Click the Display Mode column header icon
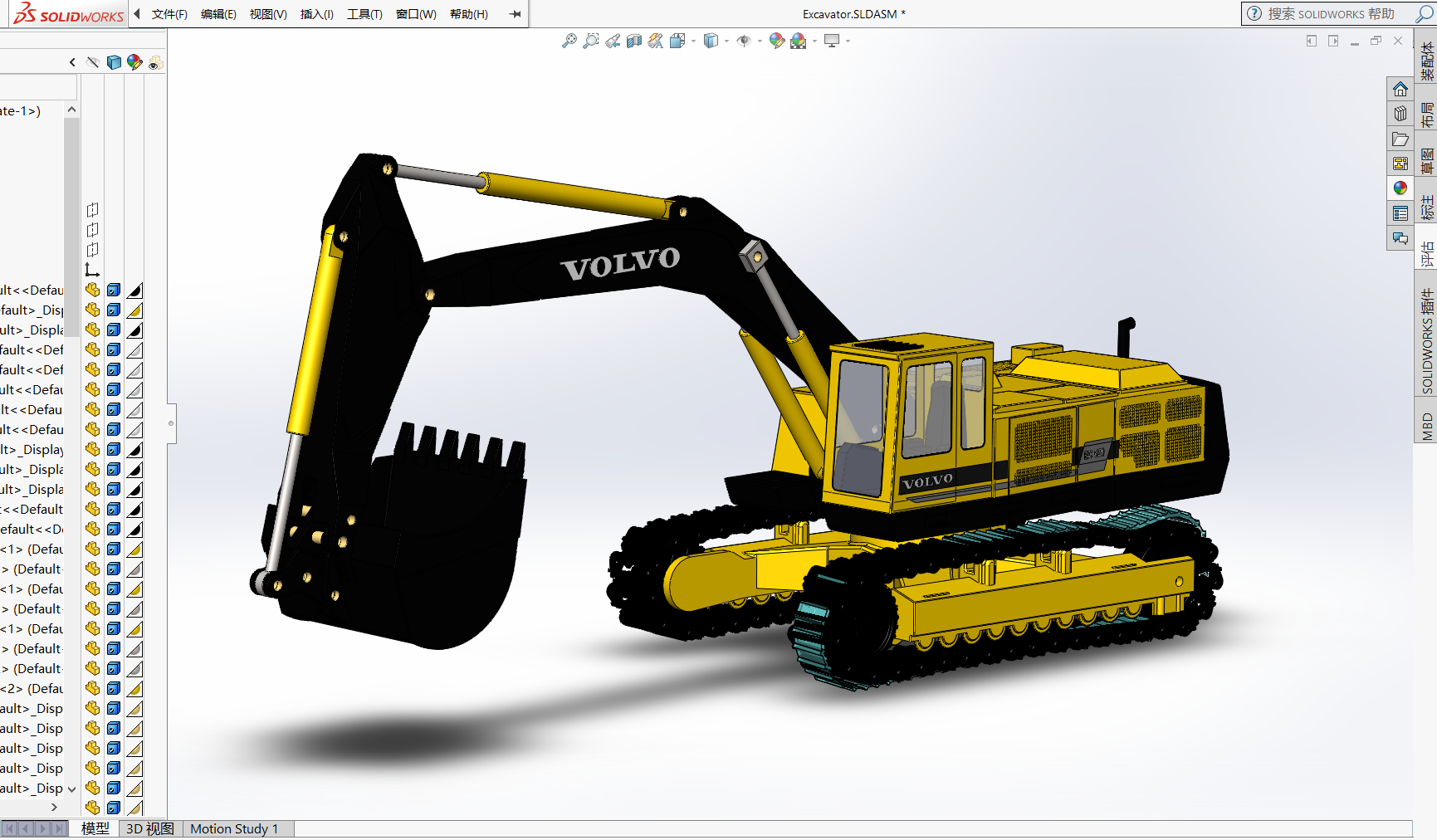Image resolution: width=1437 pixels, height=840 pixels. click(x=114, y=62)
